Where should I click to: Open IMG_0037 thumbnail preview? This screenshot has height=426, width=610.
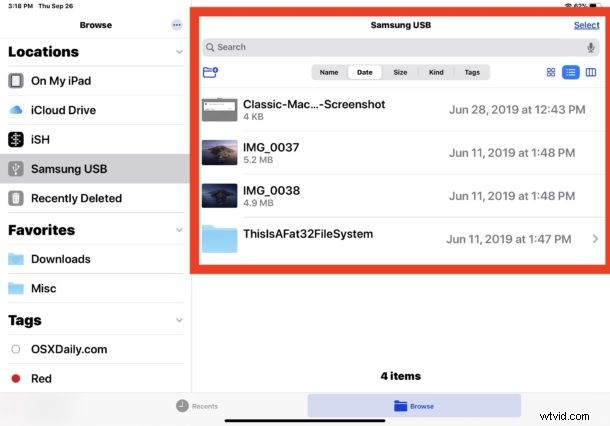[219, 153]
